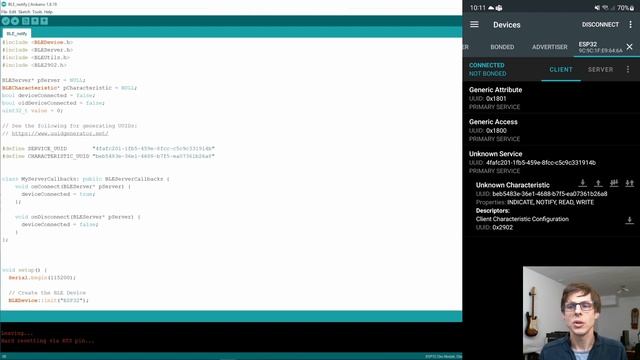Click the class MyServerCallbacks line
The width and height of the screenshot is (640, 360).
pyautogui.click(x=86, y=179)
